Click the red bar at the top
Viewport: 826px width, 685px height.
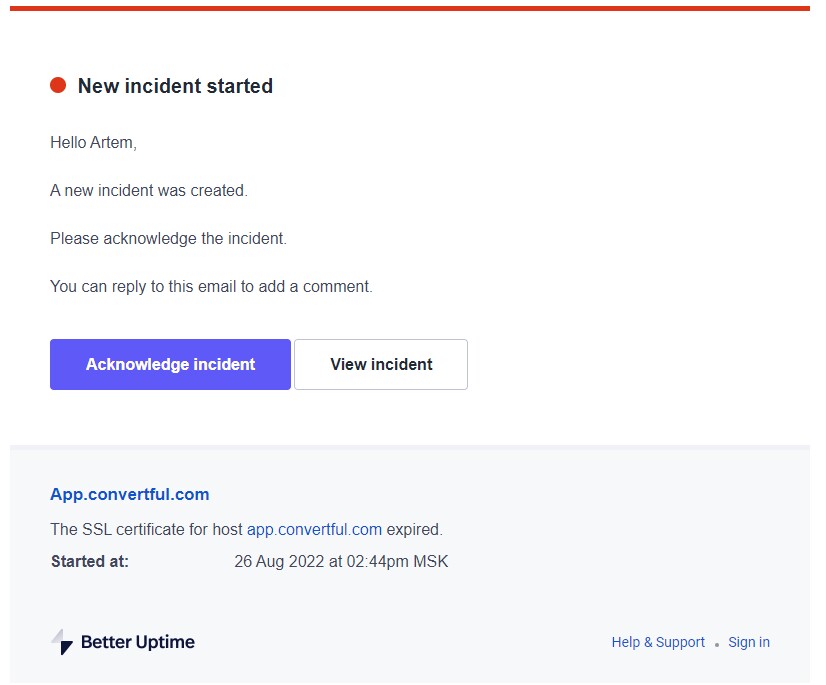coord(413,5)
